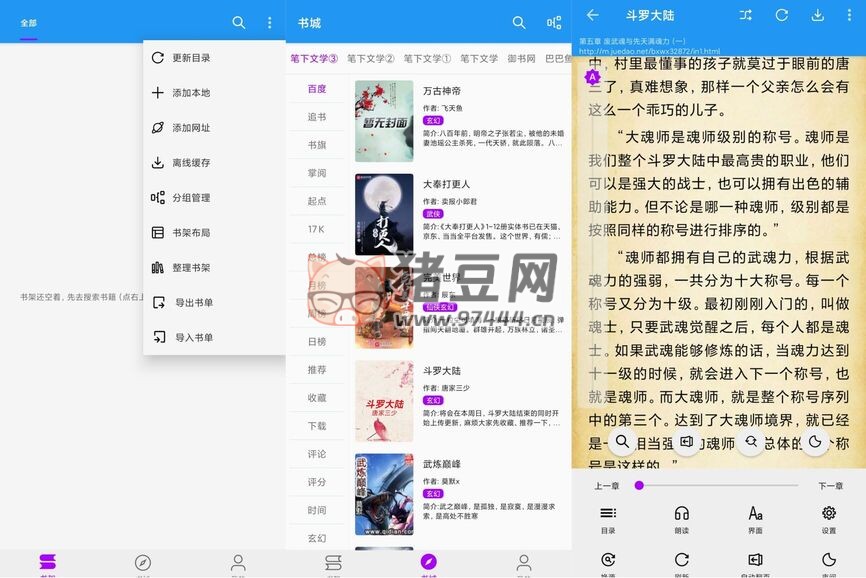Tap the bookshelf nav icon in 书城 screen
Screen dimensions: 866x578
pos(333,563)
